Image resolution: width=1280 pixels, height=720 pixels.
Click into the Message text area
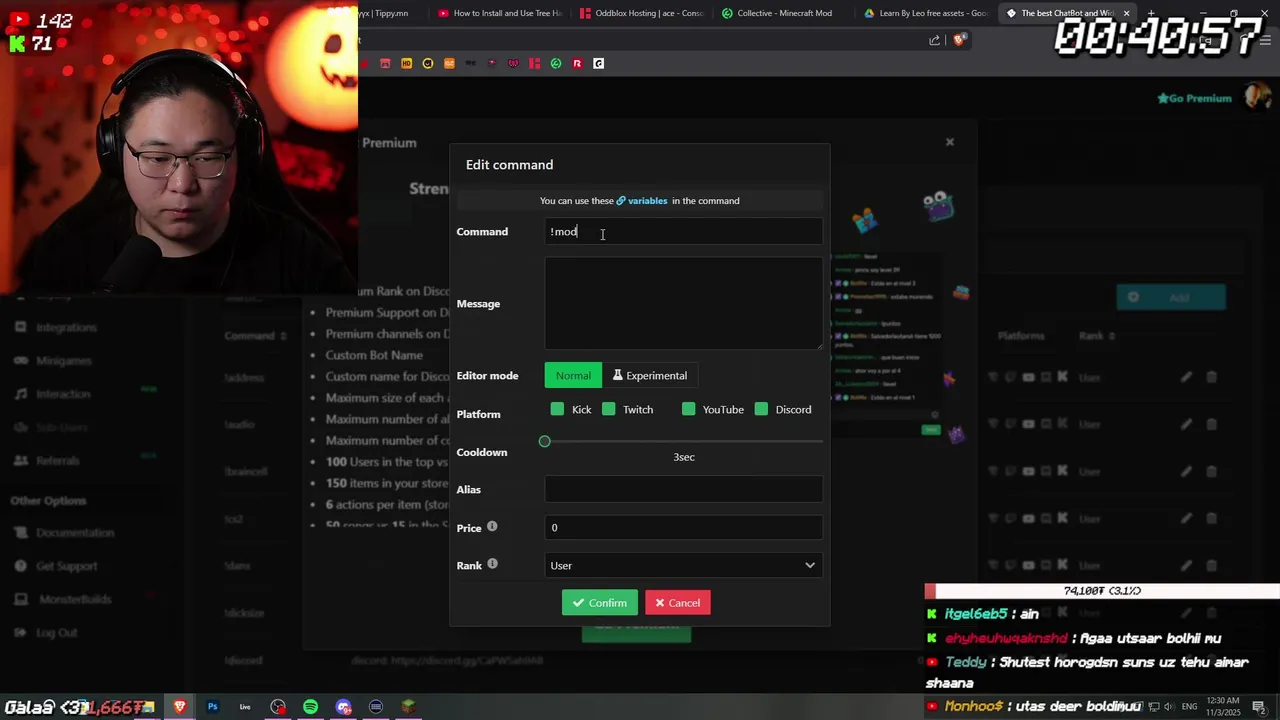684,304
